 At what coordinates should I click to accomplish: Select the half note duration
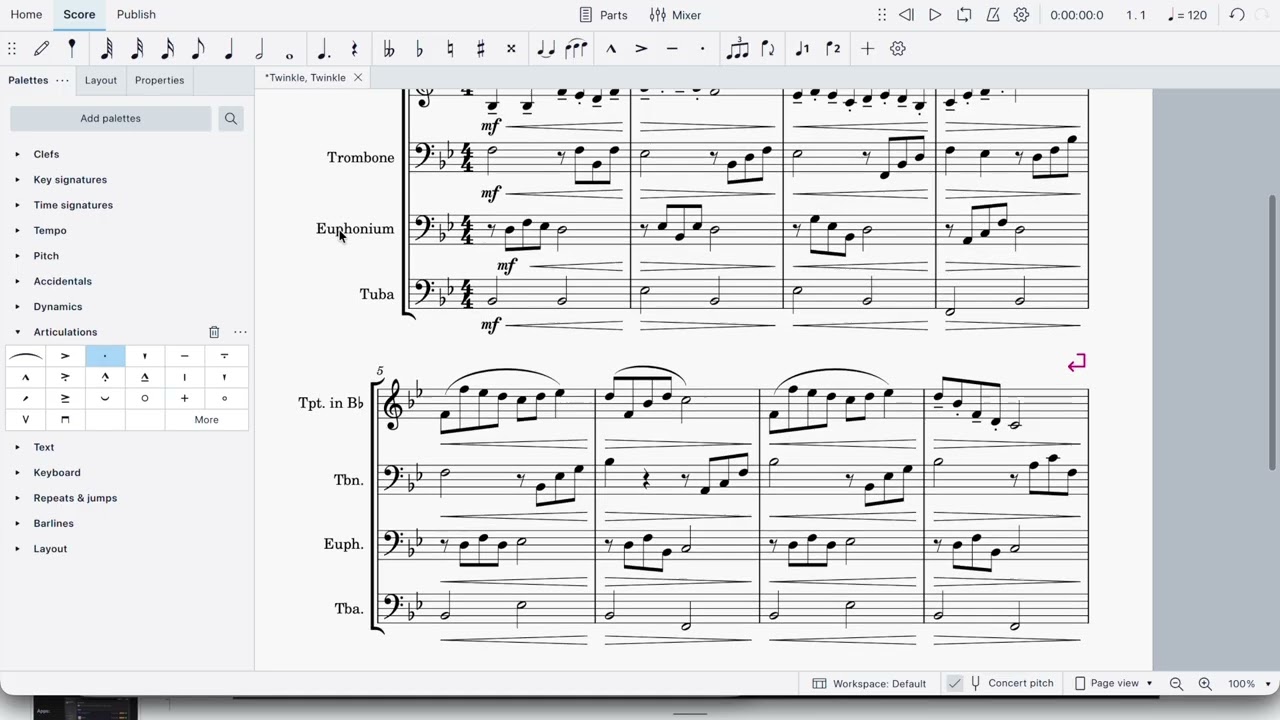[x=260, y=48]
